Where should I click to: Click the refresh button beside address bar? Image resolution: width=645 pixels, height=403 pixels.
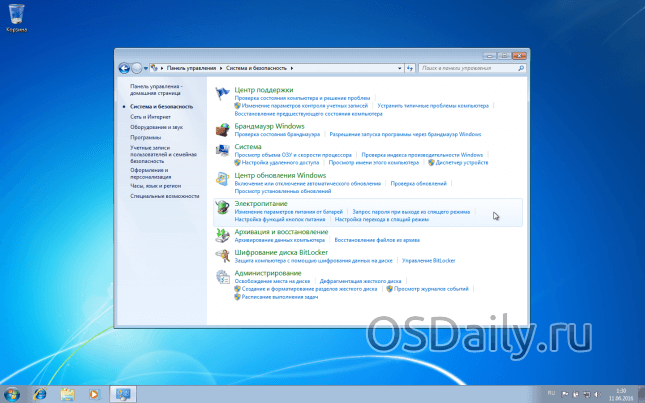410,68
